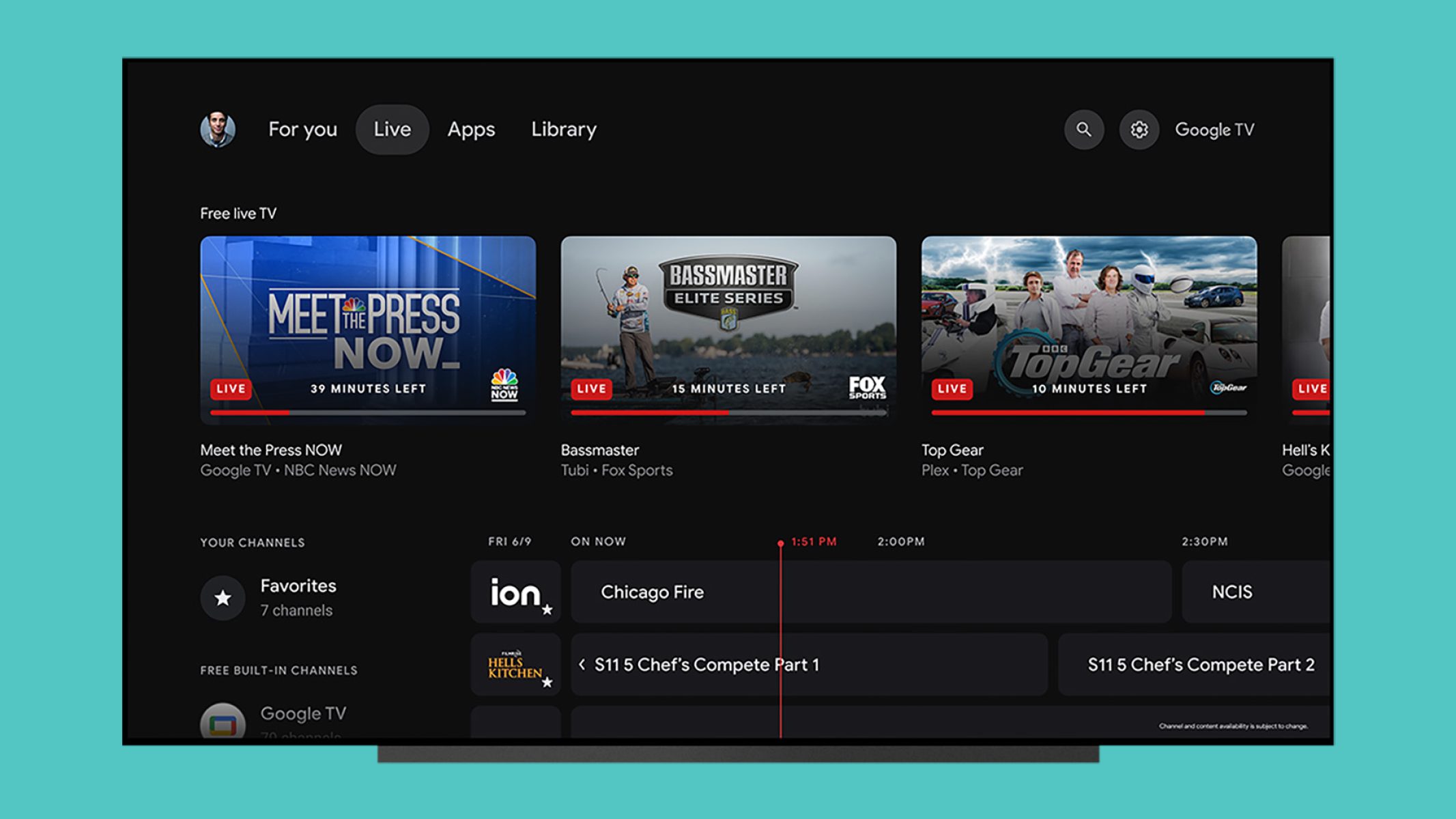Select the ion channel logo
This screenshot has height=819, width=1456.
(x=515, y=592)
